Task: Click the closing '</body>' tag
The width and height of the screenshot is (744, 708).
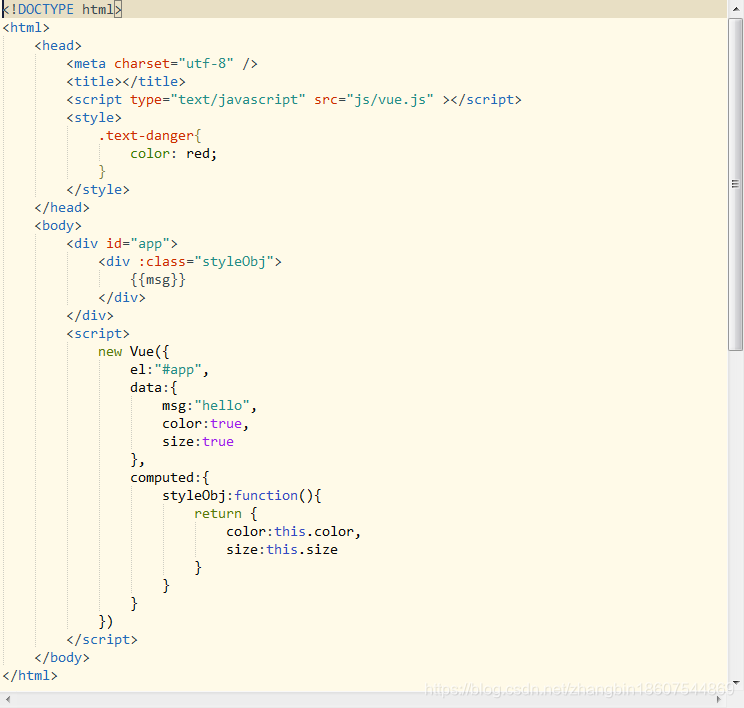Action: tap(62, 658)
